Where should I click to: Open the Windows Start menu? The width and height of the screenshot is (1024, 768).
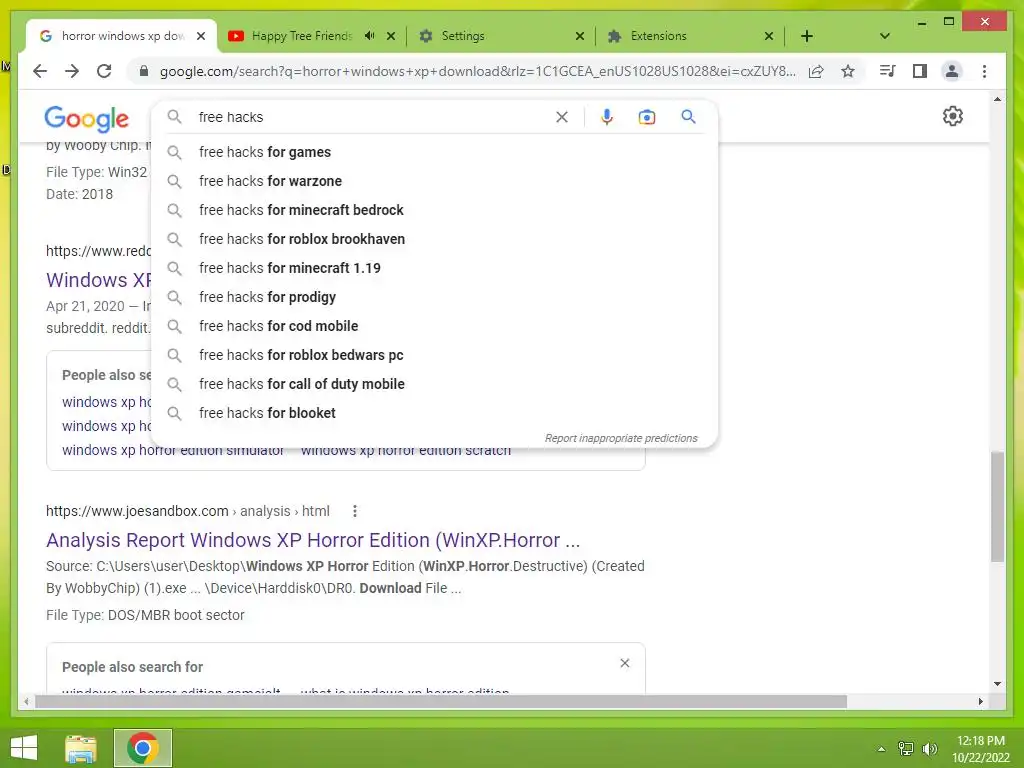pyautogui.click(x=24, y=748)
